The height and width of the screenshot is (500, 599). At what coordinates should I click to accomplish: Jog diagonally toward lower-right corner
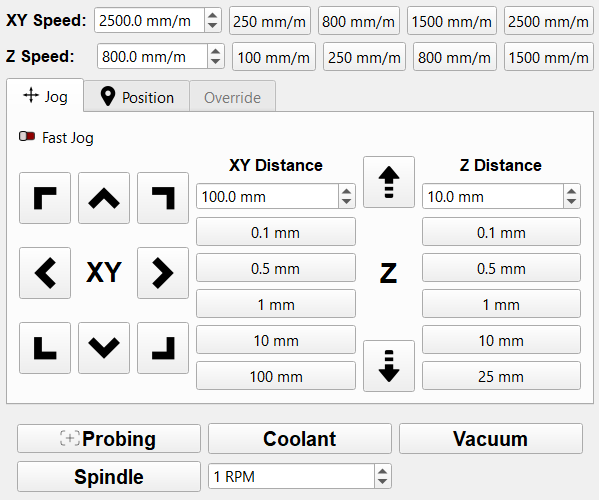click(163, 348)
